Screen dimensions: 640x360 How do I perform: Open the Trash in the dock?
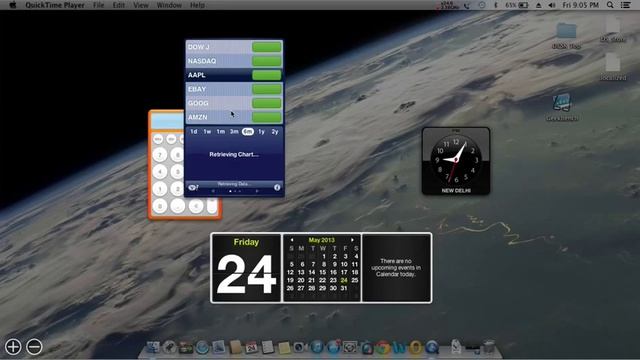pyautogui.click(x=489, y=347)
